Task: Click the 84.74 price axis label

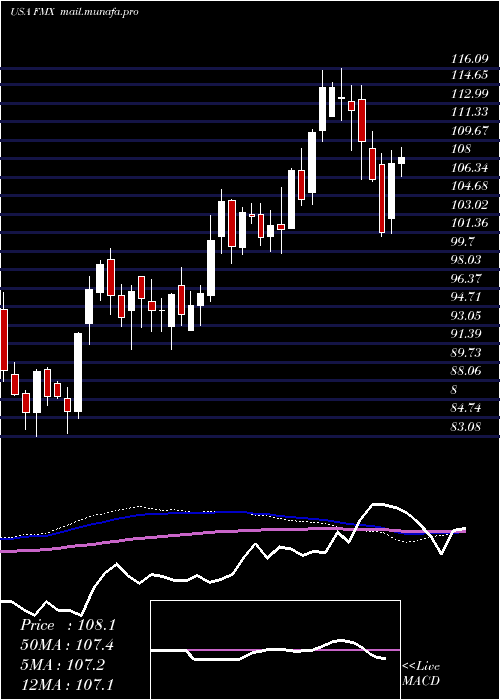Action: tap(466, 408)
